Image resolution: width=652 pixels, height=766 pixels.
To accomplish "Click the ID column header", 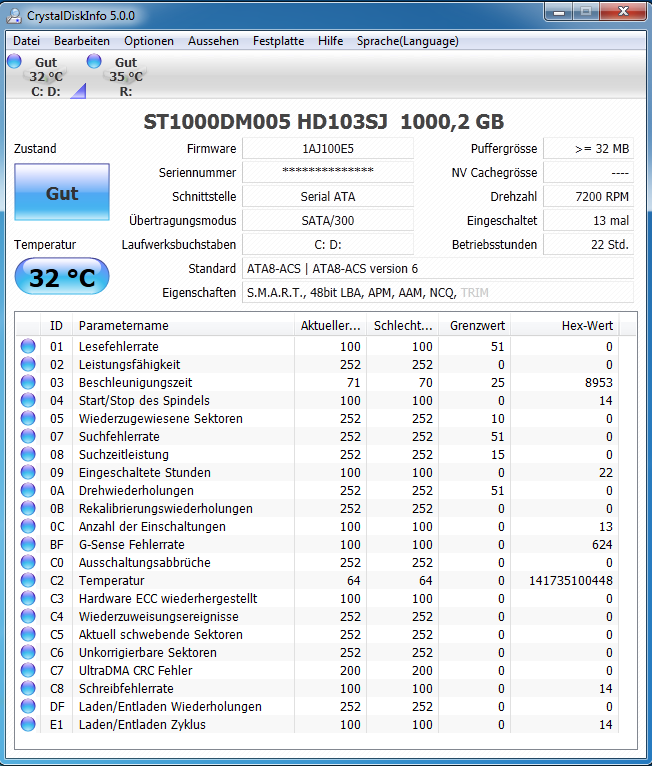I will [x=56, y=325].
